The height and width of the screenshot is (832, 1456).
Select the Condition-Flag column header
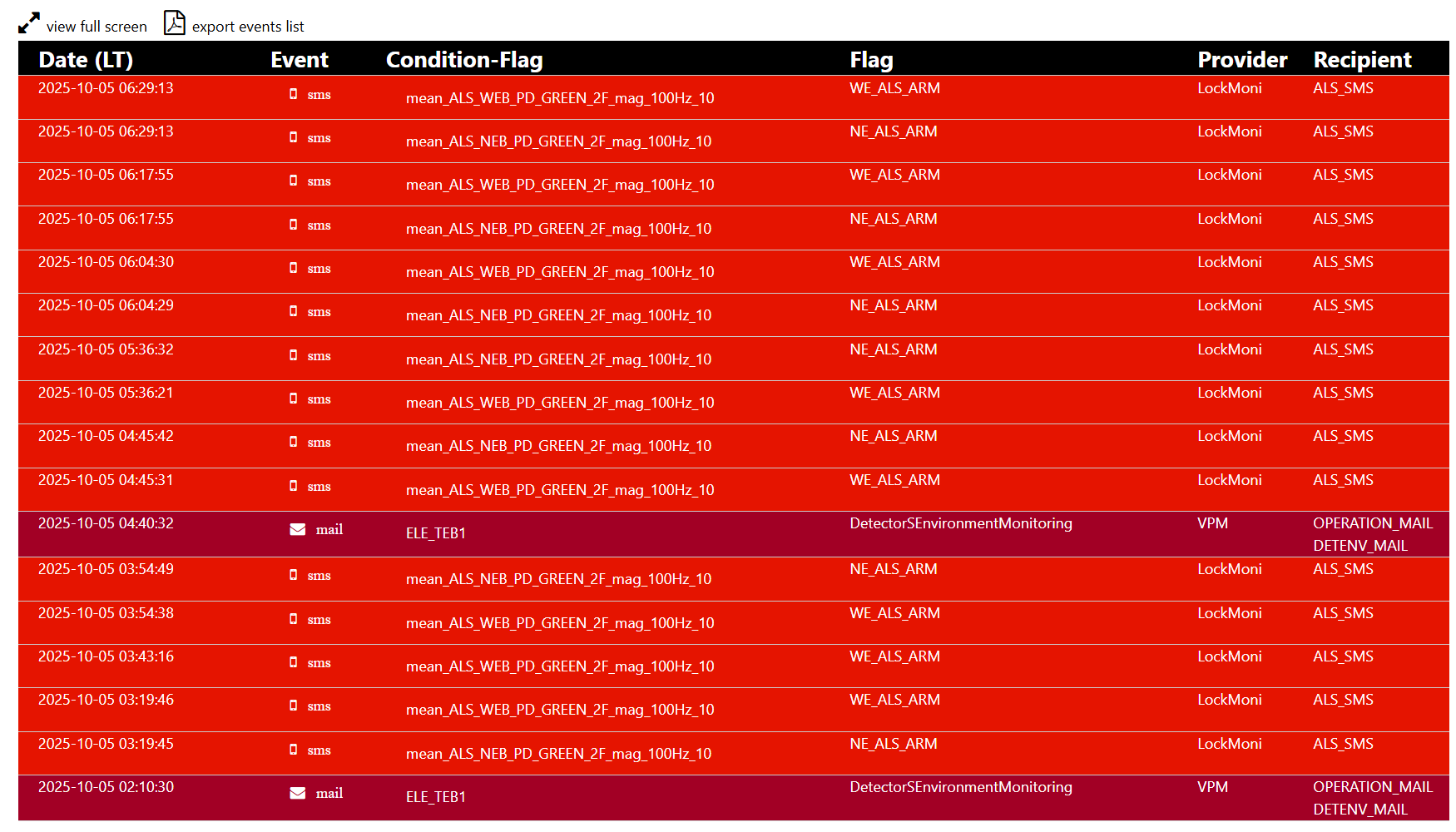464,60
